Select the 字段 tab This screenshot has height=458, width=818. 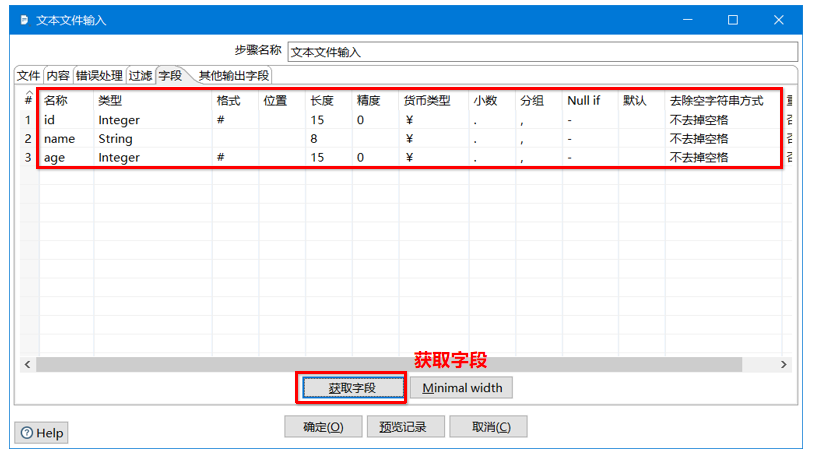(x=170, y=76)
